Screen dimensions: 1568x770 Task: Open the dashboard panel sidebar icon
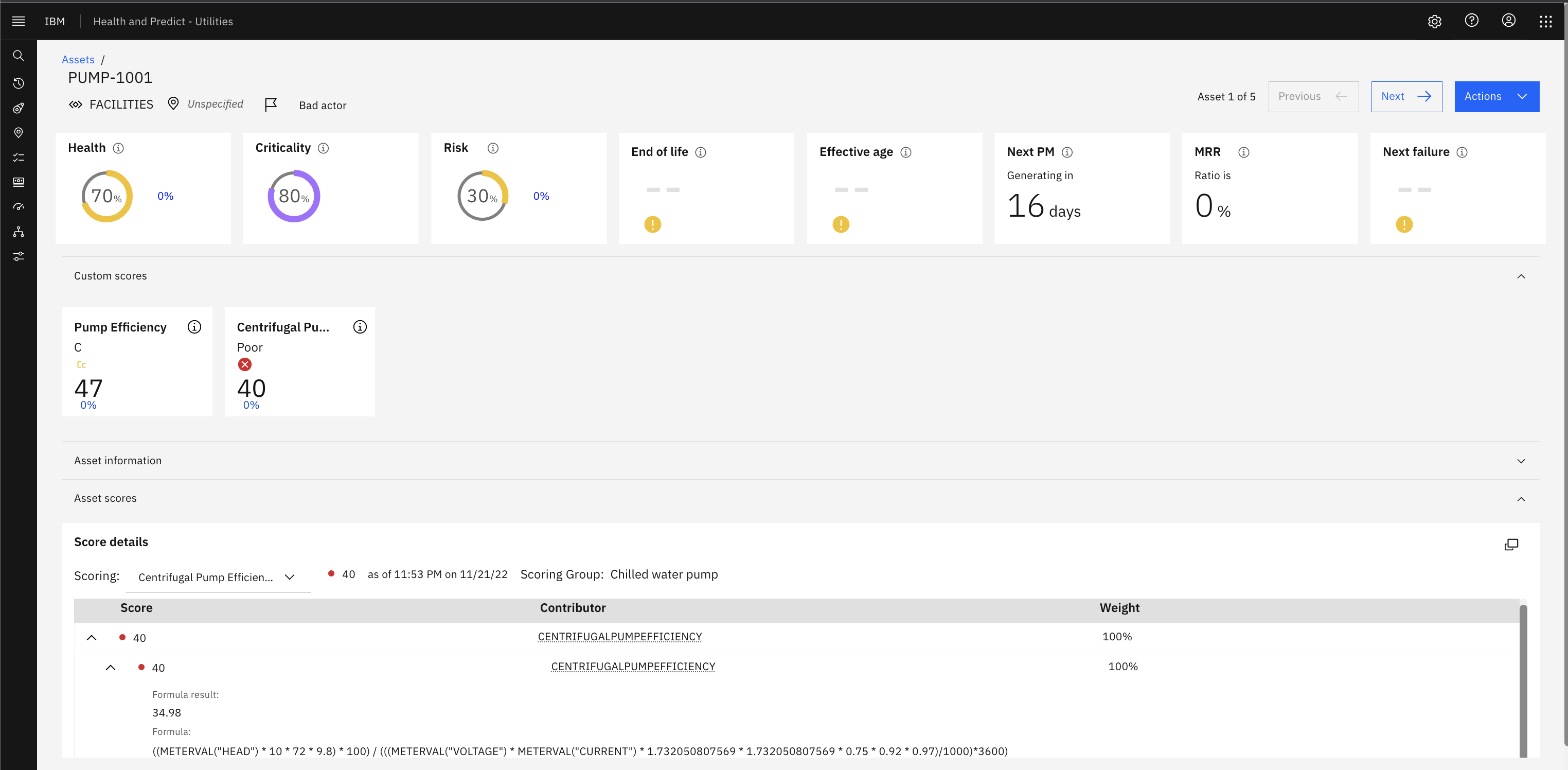[18, 182]
